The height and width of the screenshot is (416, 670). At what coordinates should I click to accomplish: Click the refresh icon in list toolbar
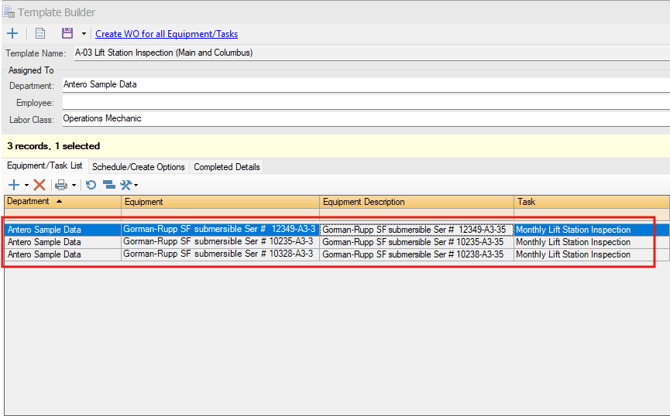pos(91,185)
